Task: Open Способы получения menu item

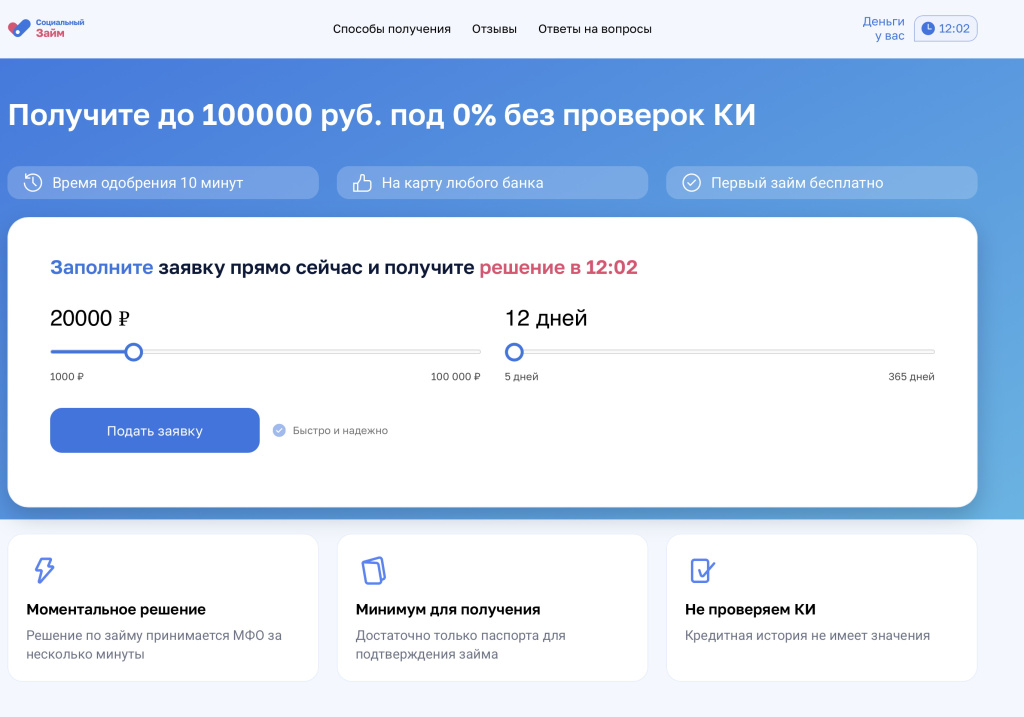Action: point(390,29)
